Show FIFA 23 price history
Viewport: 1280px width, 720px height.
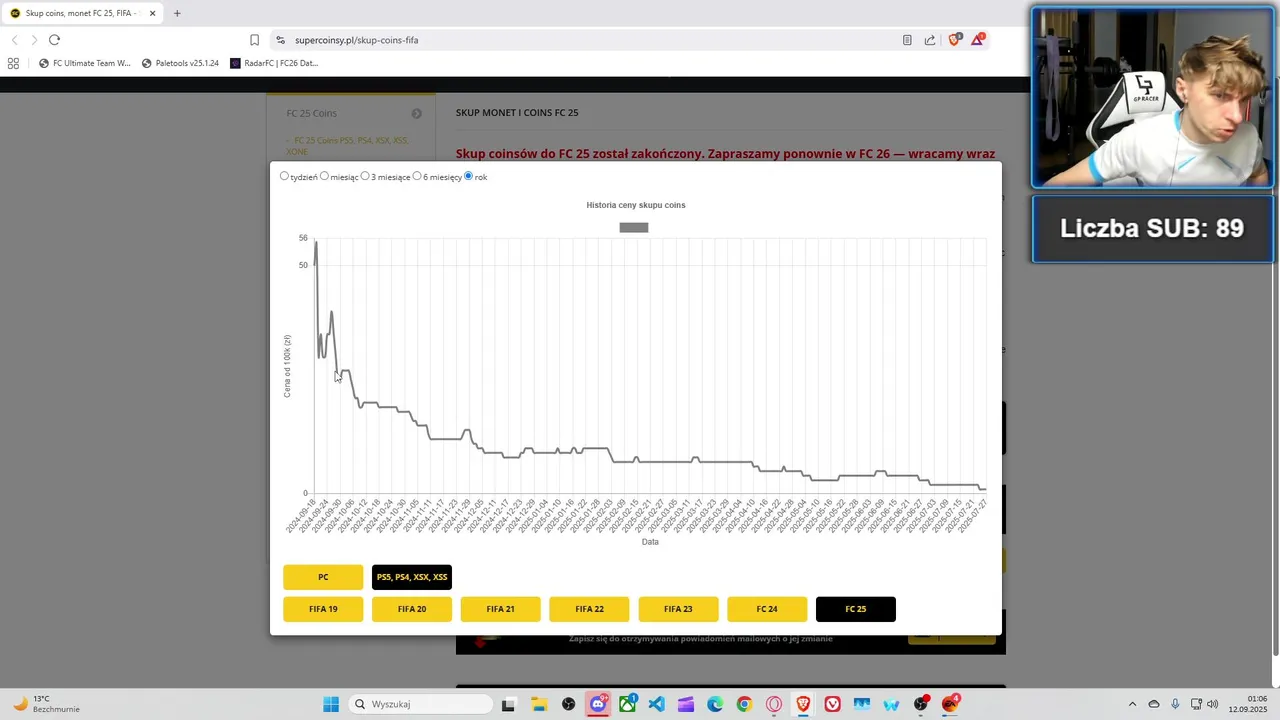click(678, 609)
